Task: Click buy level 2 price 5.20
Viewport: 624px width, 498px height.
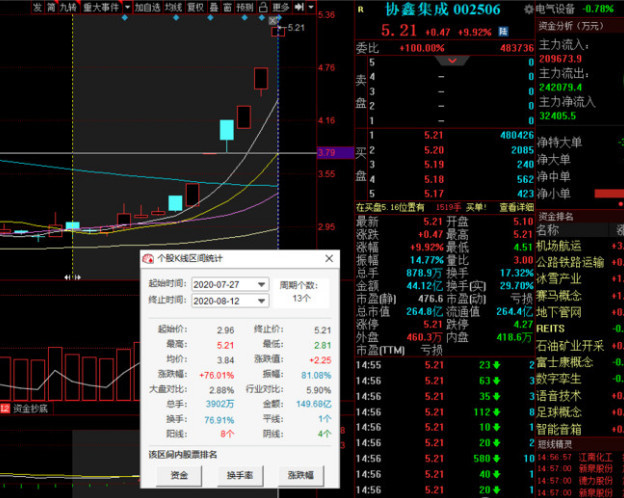Action: [x=433, y=150]
